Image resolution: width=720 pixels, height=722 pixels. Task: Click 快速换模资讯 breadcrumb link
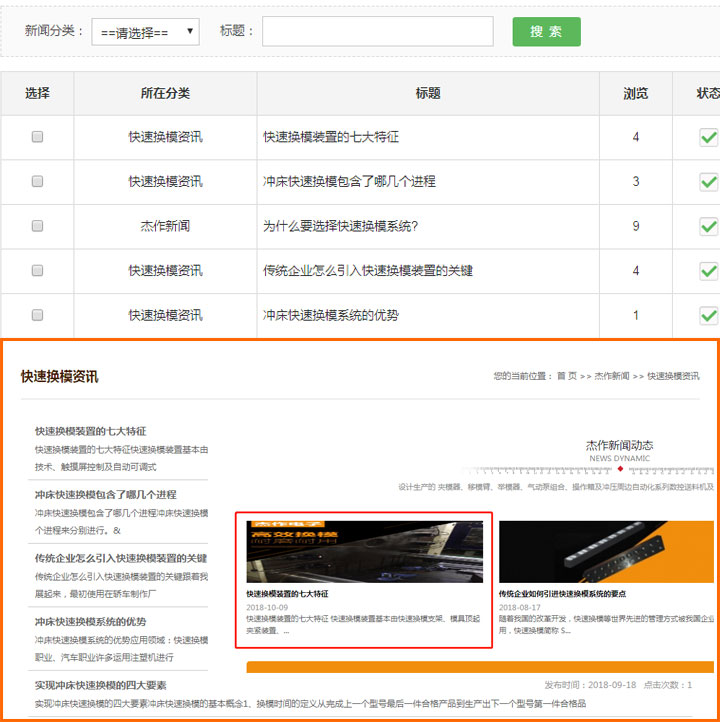[673, 376]
